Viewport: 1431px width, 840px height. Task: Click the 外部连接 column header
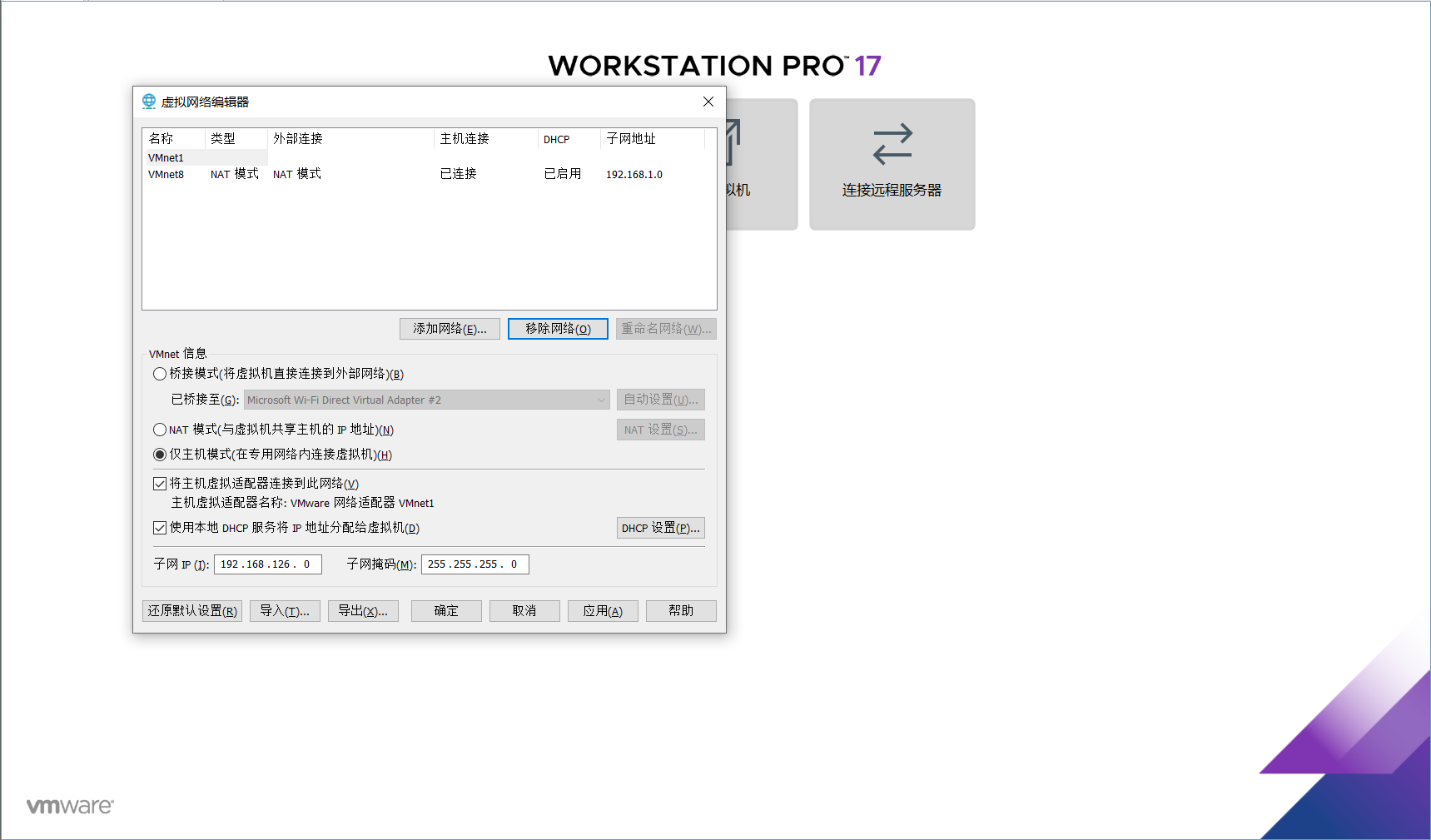(350, 139)
